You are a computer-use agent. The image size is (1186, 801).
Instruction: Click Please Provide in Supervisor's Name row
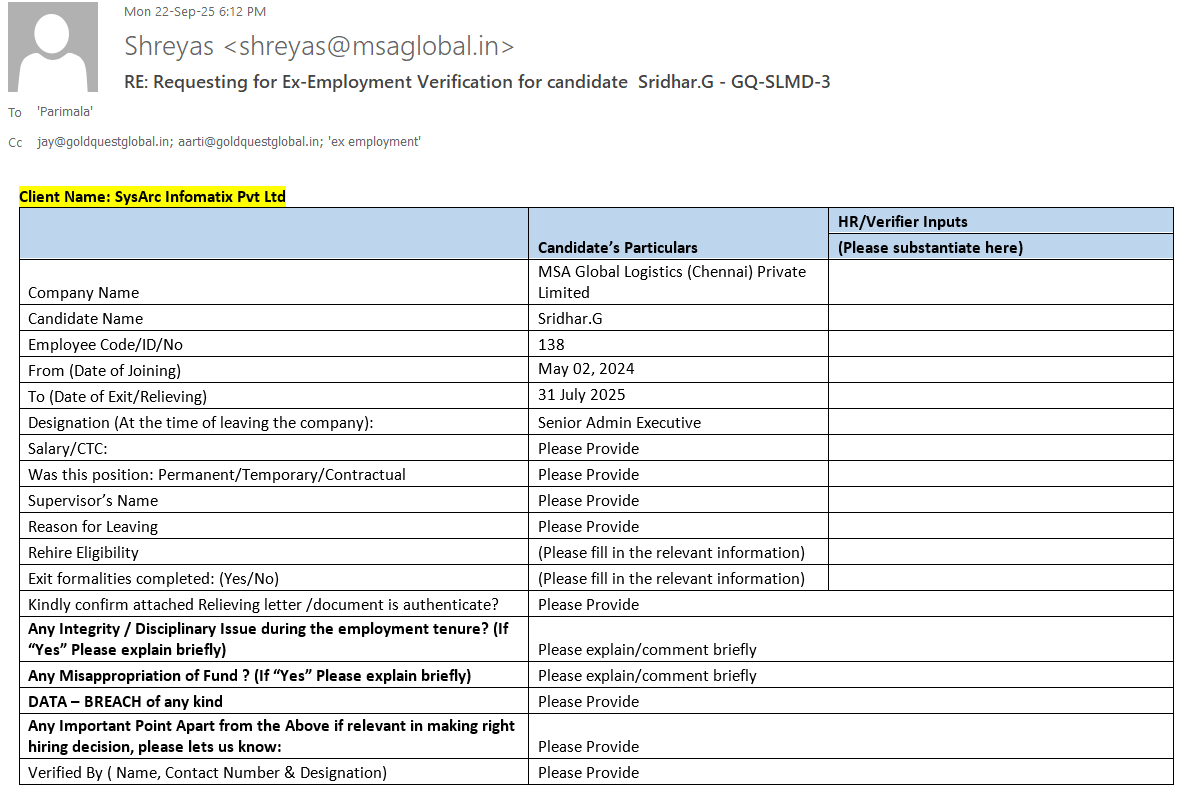click(588, 501)
